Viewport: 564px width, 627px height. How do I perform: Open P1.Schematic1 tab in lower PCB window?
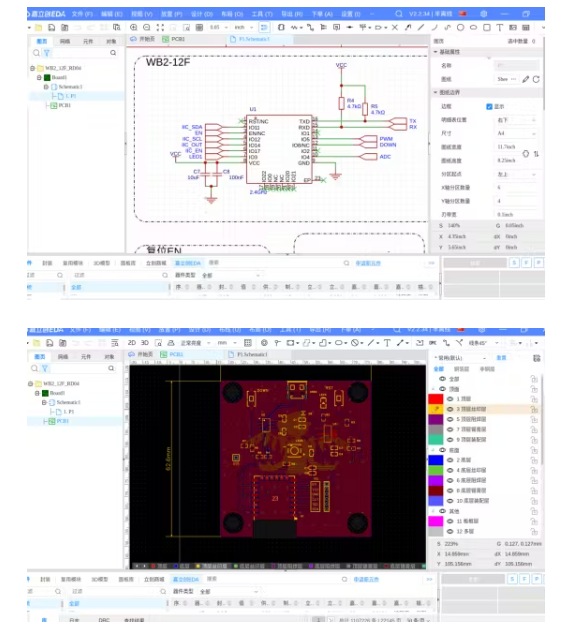click(x=248, y=354)
